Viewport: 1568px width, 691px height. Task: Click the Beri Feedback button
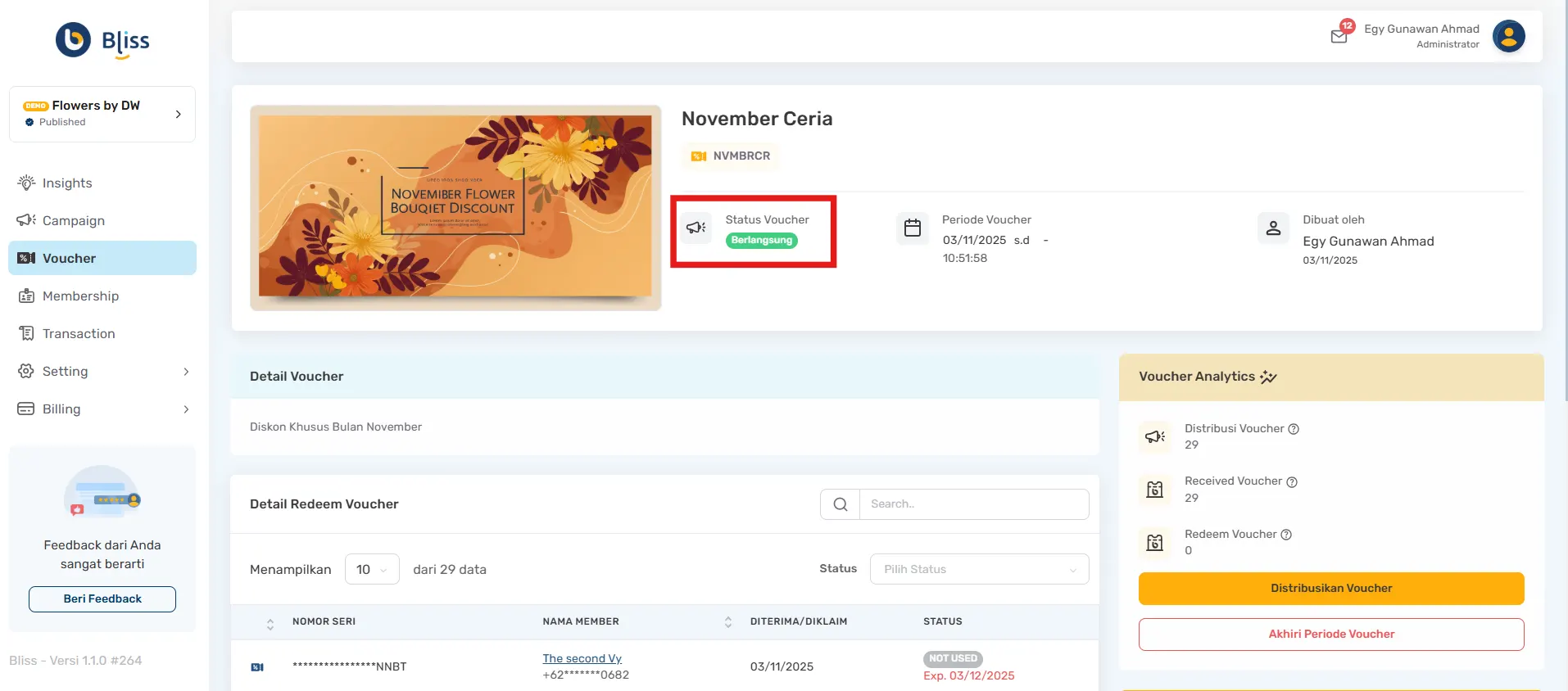[x=102, y=598]
